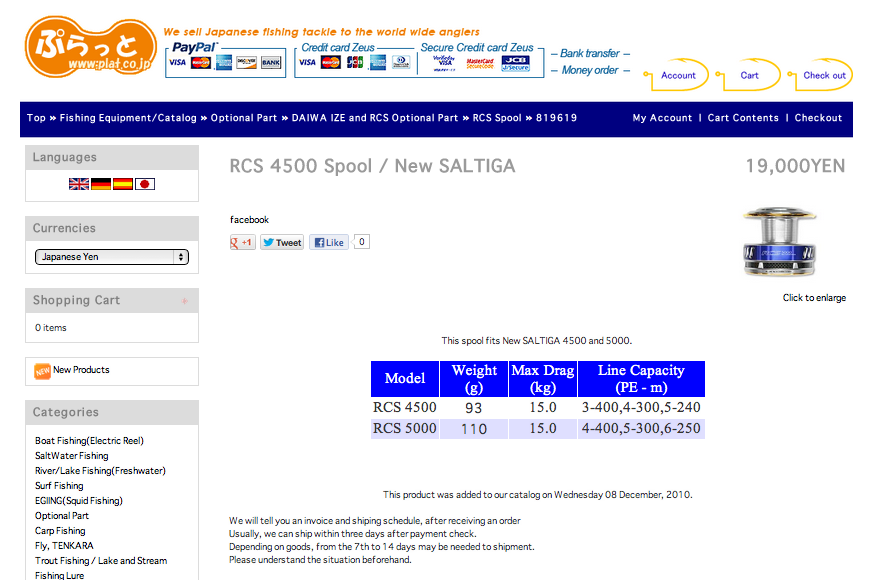
Task: Open My Account in the navy bar
Action: pyautogui.click(x=662, y=118)
